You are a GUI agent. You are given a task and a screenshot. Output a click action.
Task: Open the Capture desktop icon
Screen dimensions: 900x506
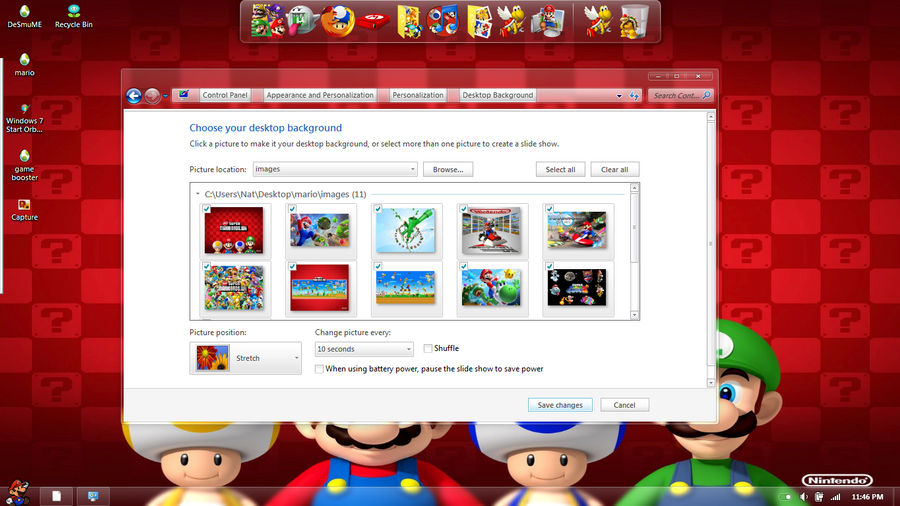(x=24, y=210)
